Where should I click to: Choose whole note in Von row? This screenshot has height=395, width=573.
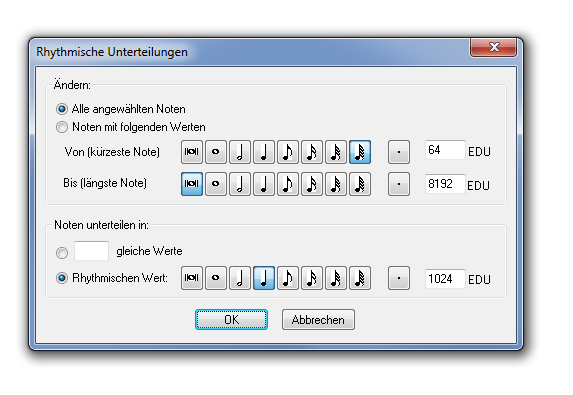(216, 152)
